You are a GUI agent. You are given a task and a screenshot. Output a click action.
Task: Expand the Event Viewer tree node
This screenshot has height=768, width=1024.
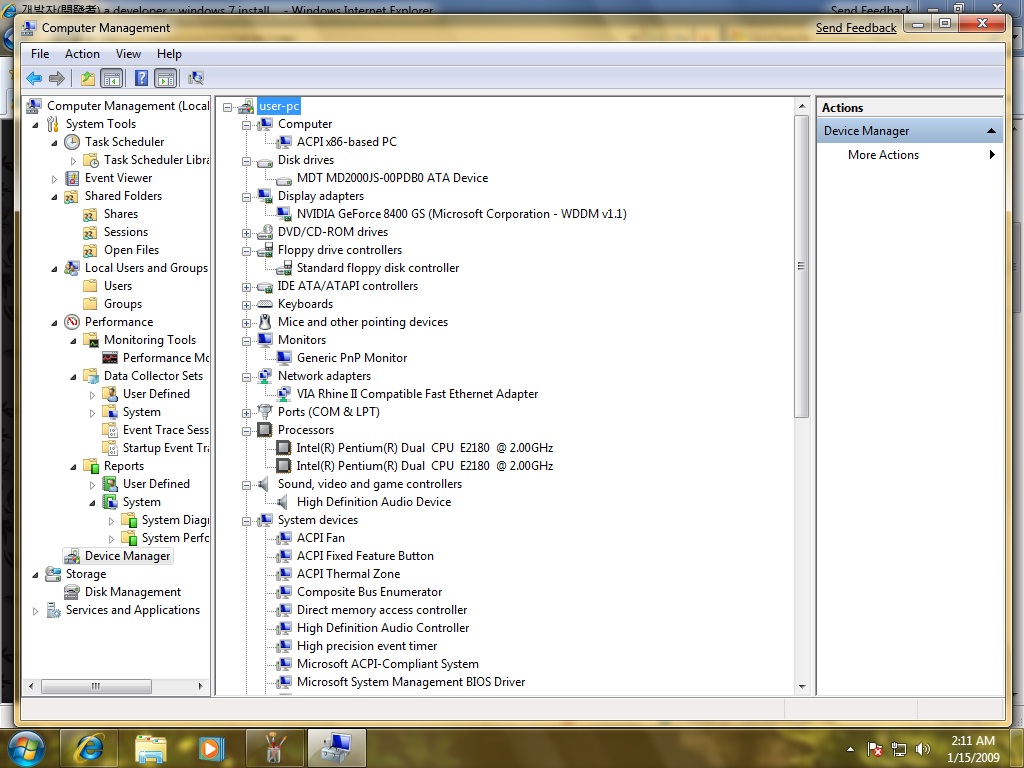(54, 179)
